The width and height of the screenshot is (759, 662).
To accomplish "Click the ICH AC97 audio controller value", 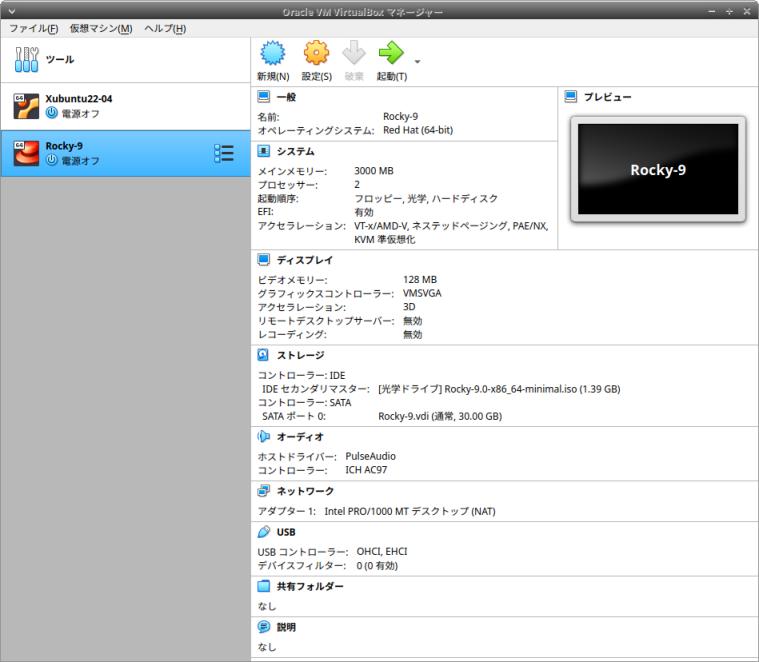I will (x=366, y=470).
